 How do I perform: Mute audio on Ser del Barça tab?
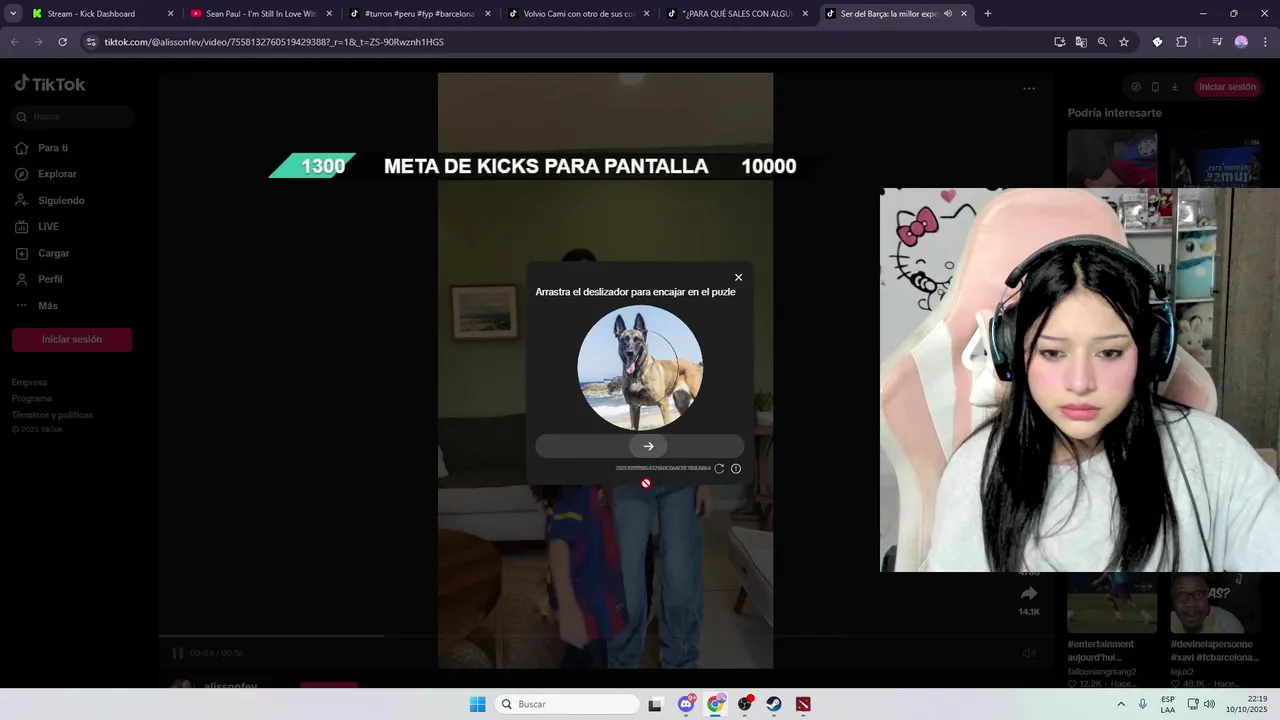[x=947, y=14]
